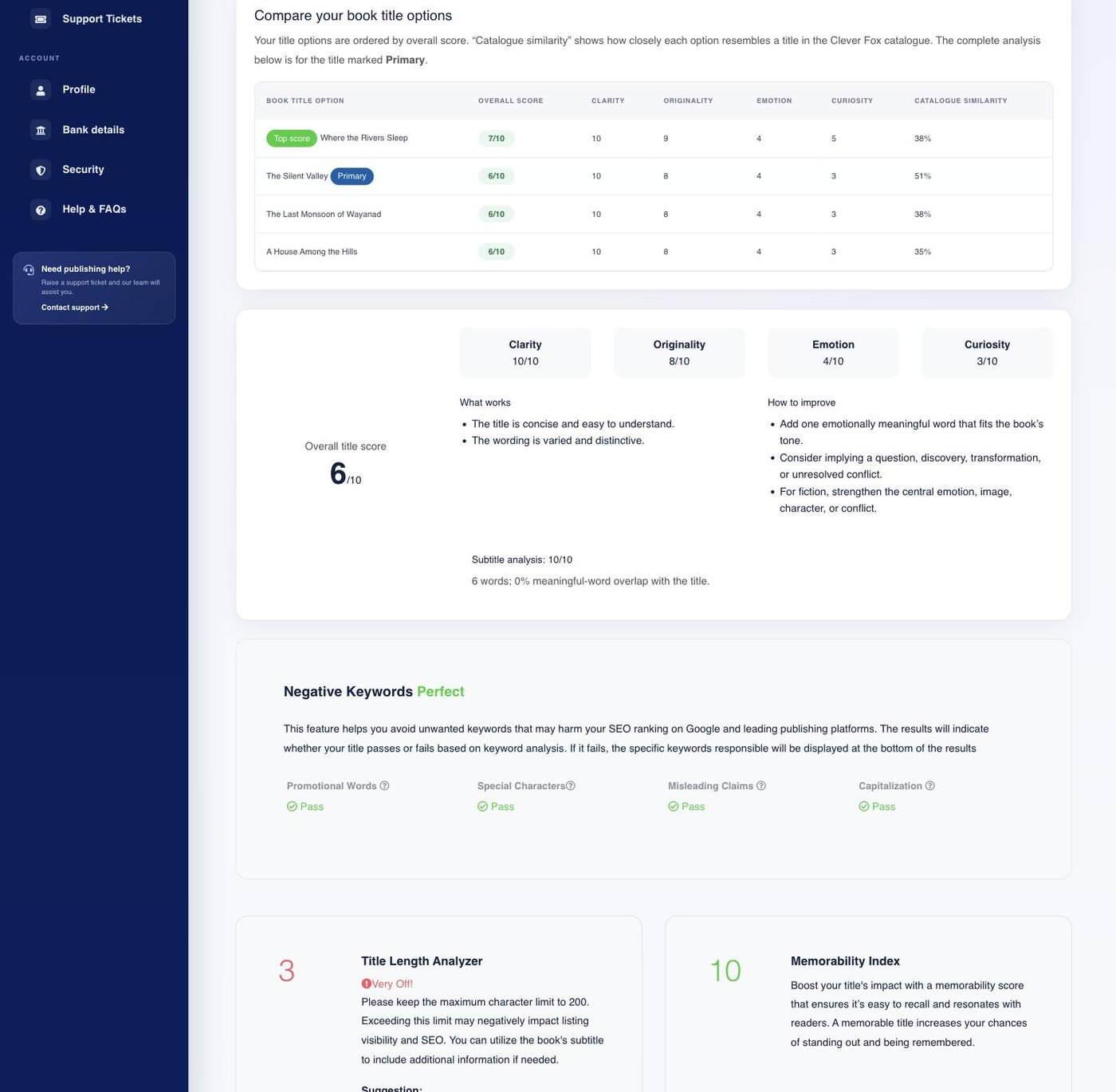Select The Silent Valley title row
Image resolution: width=1116 pixels, height=1092 pixels.
653,176
